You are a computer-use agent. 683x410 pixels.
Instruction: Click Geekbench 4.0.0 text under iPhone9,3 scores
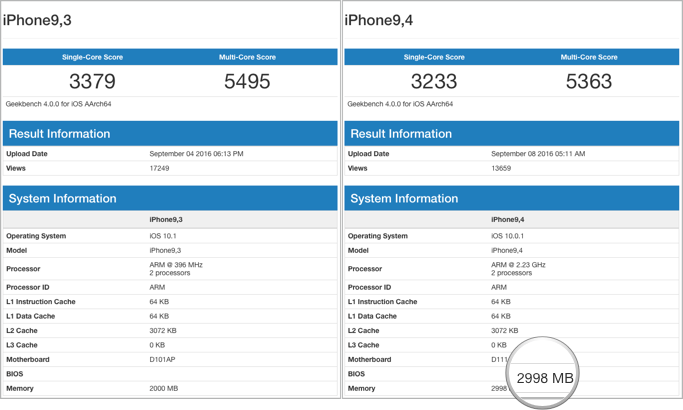click(x=58, y=104)
